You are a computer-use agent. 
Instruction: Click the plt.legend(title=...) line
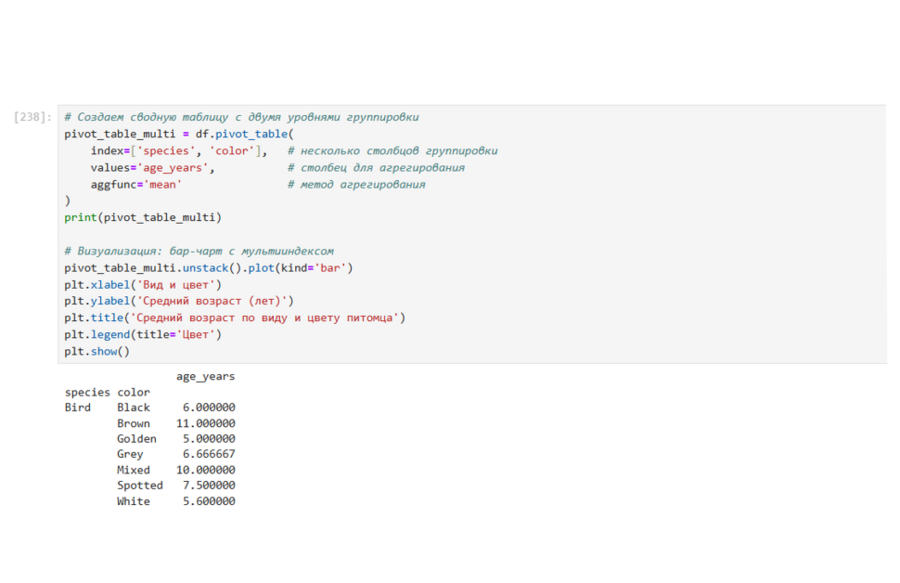(143, 335)
